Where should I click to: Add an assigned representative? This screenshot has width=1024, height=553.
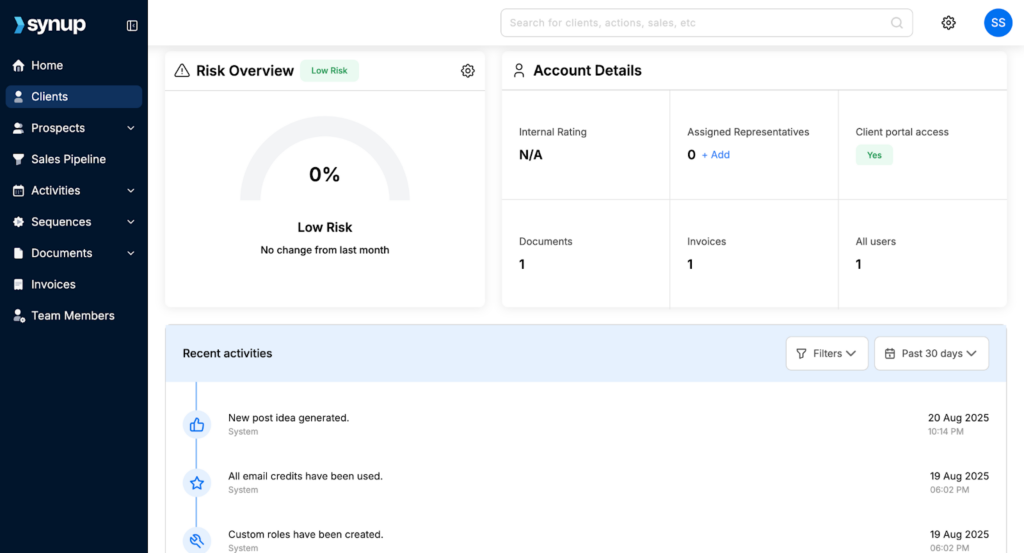(x=716, y=155)
